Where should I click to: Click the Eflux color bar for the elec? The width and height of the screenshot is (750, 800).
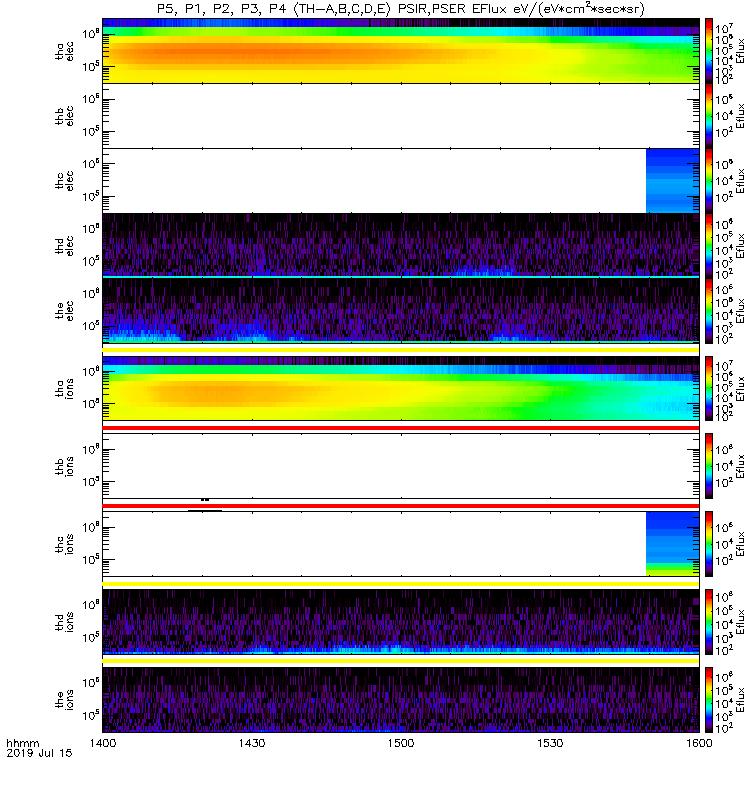(x=709, y=310)
